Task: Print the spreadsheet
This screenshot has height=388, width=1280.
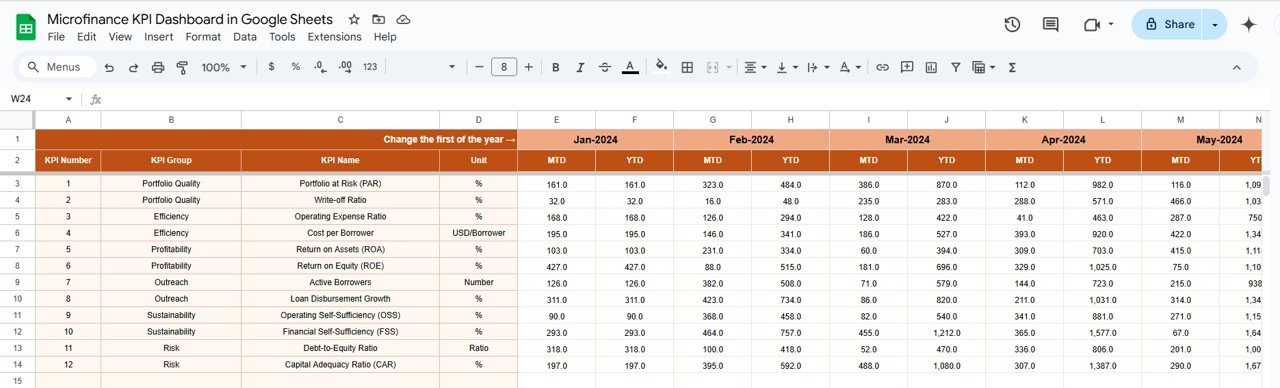Action: coord(158,67)
